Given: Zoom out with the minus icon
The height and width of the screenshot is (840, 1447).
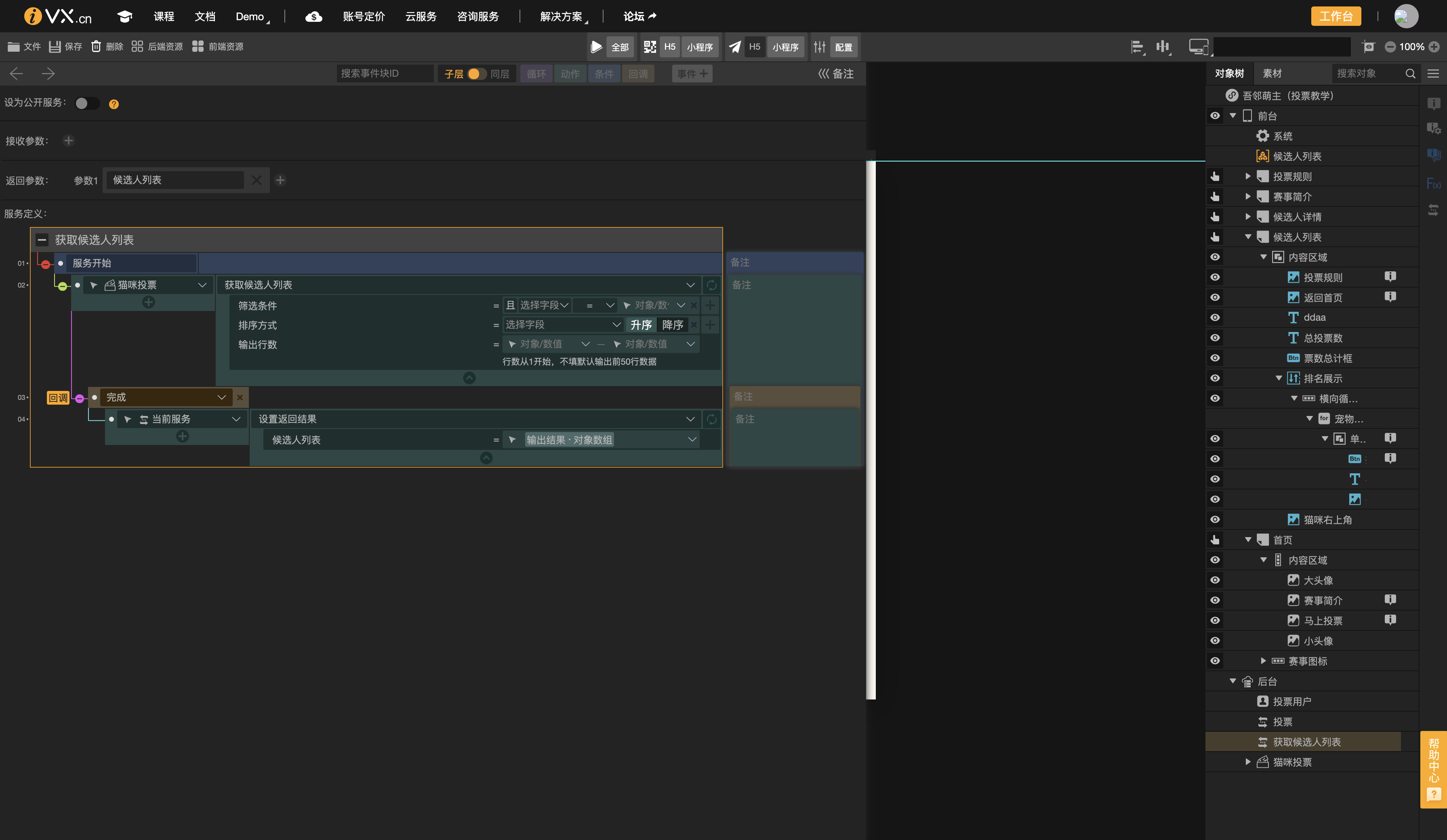Looking at the screenshot, I should [x=1390, y=47].
